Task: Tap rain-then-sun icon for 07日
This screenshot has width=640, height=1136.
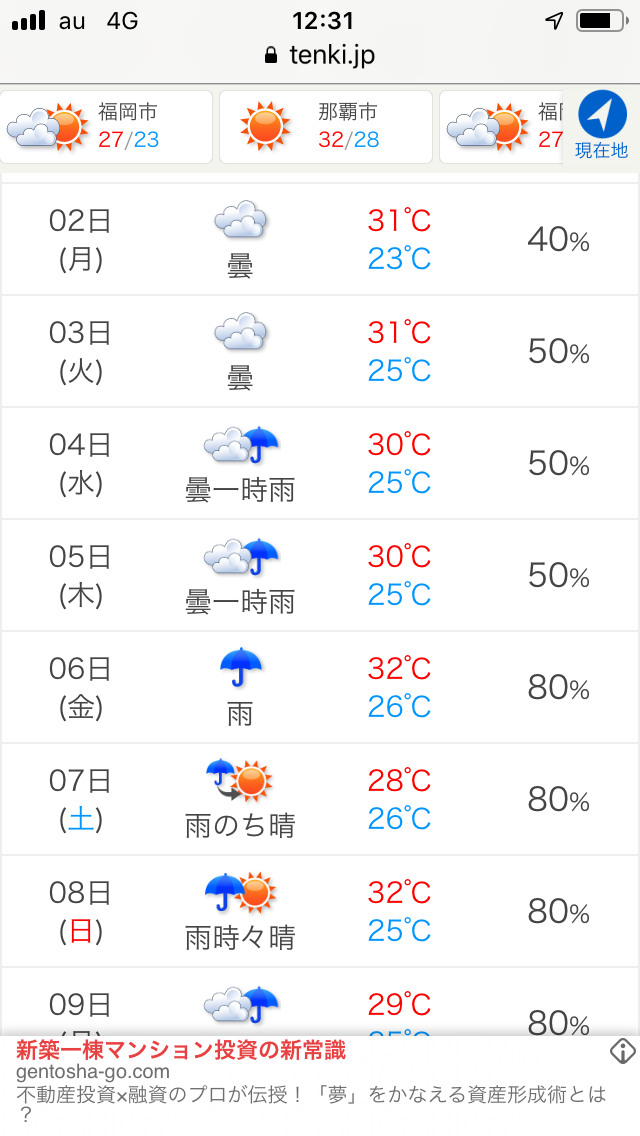Action: pyautogui.click(x=240, y=779)
